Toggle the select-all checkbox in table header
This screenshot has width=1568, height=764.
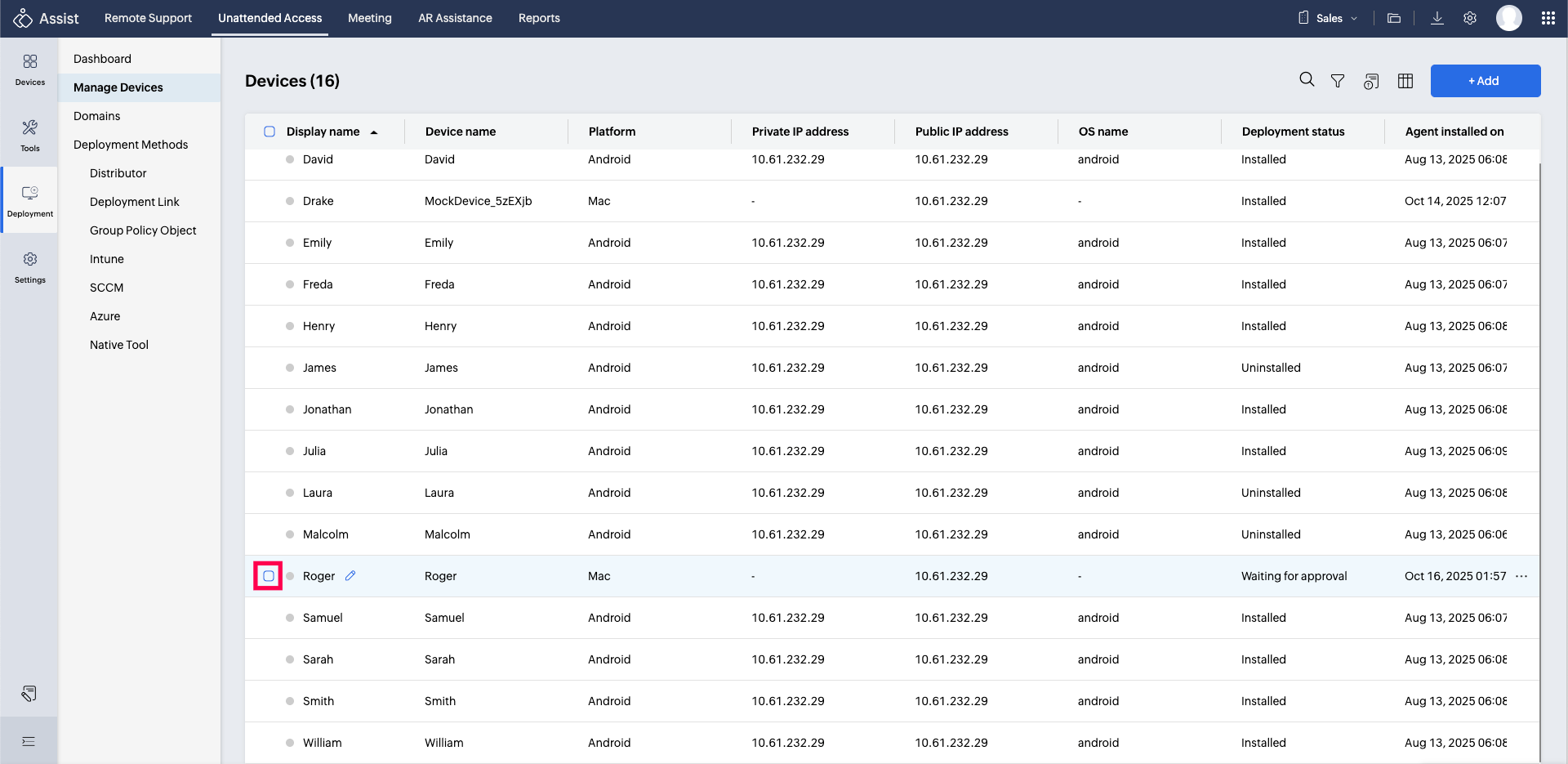[269, 132]
